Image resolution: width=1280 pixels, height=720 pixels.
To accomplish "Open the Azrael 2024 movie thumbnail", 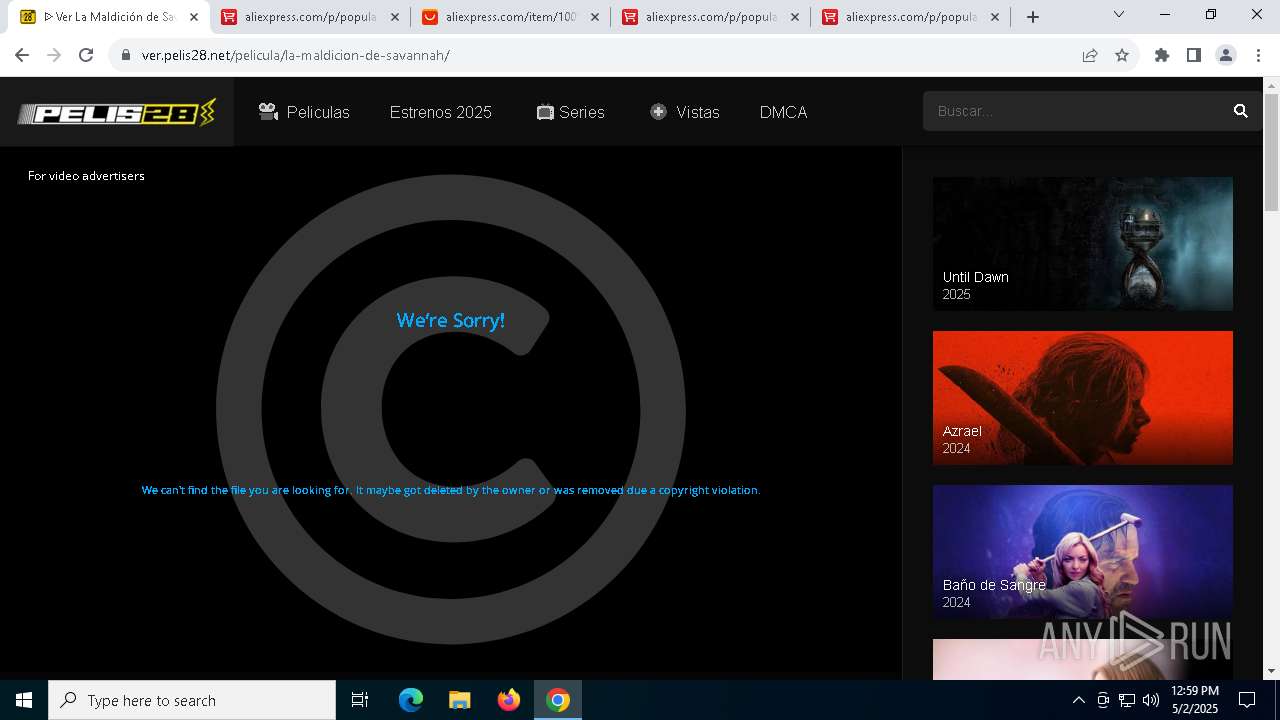I will (x=1083, y=398).
